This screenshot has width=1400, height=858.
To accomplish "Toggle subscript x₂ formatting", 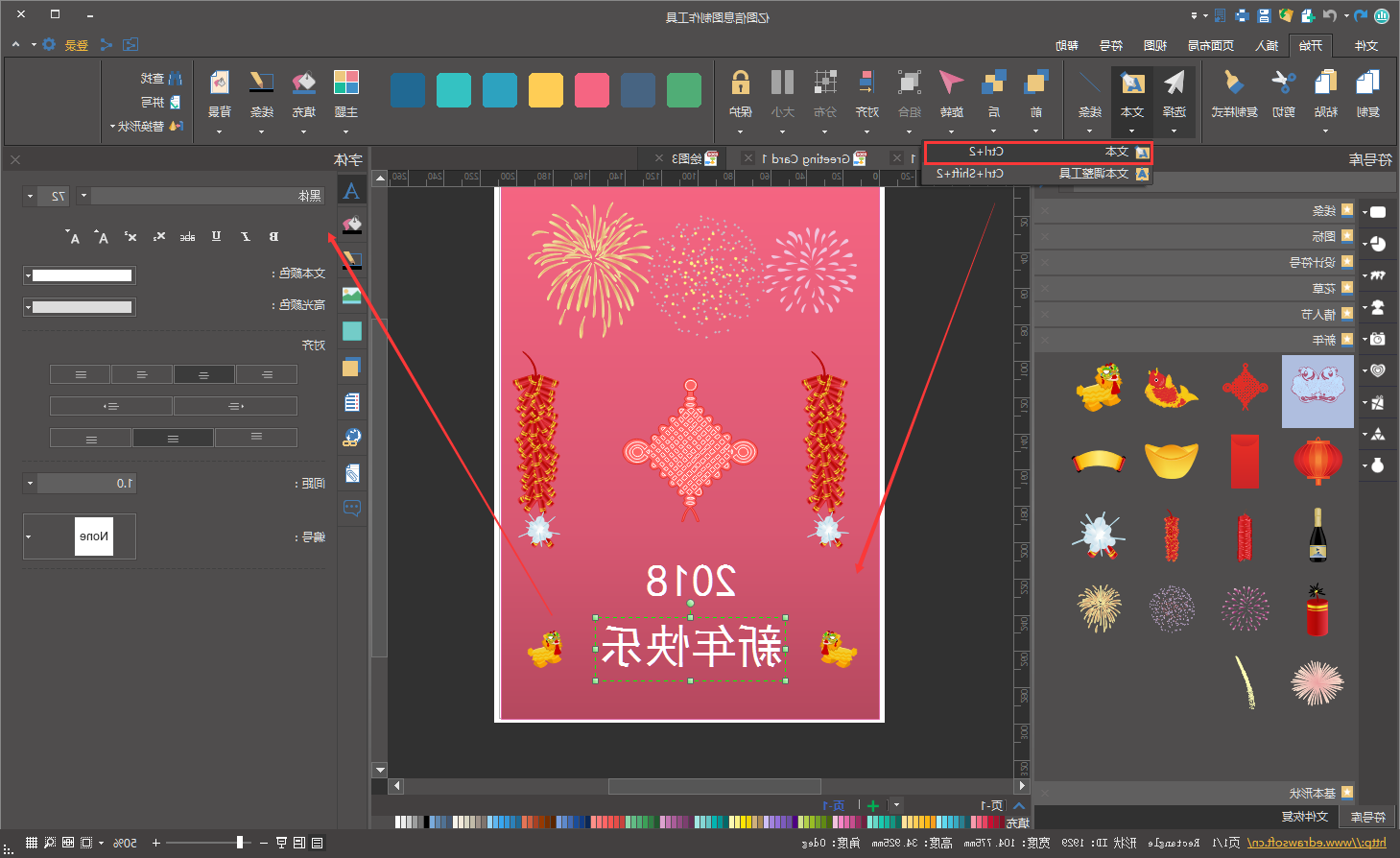I will click(159, 236).
